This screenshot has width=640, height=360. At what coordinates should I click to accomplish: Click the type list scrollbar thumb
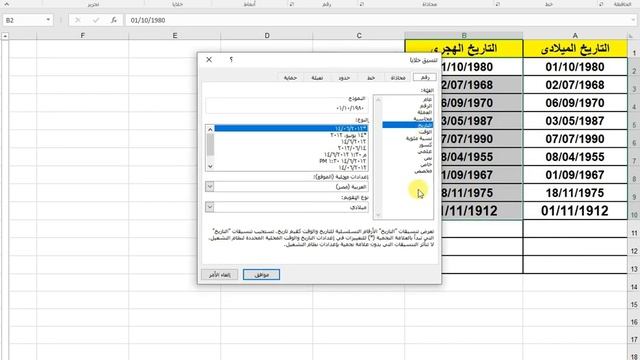click(x=210, y=145)
